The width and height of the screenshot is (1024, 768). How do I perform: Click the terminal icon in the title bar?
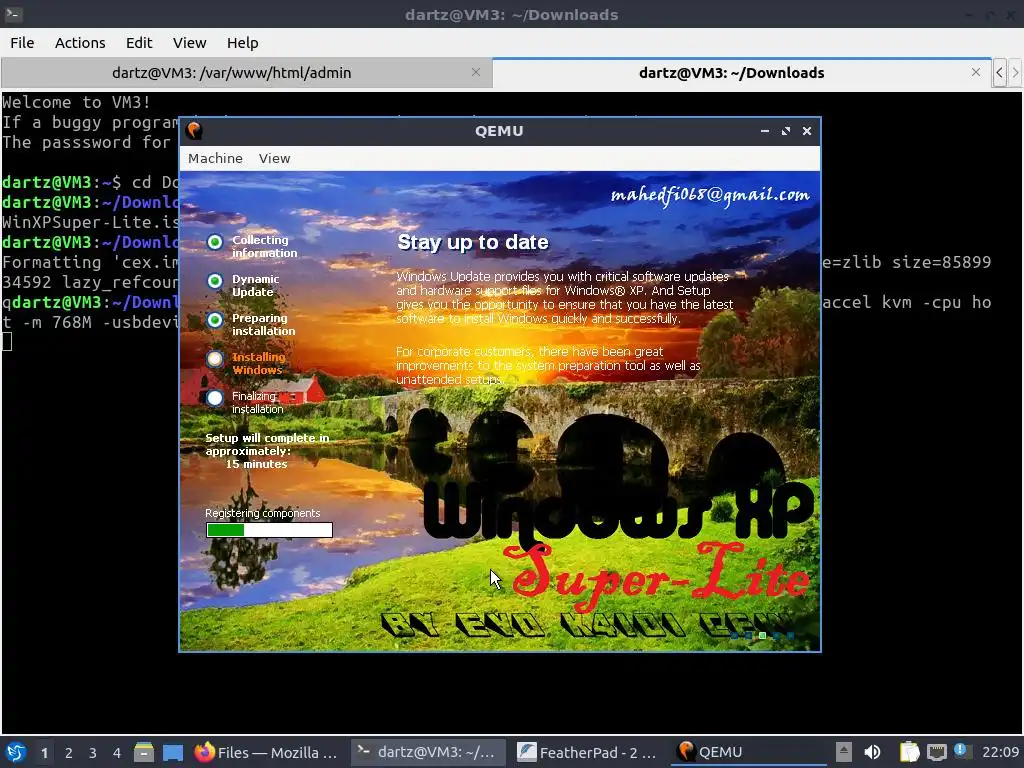(14, 14)
